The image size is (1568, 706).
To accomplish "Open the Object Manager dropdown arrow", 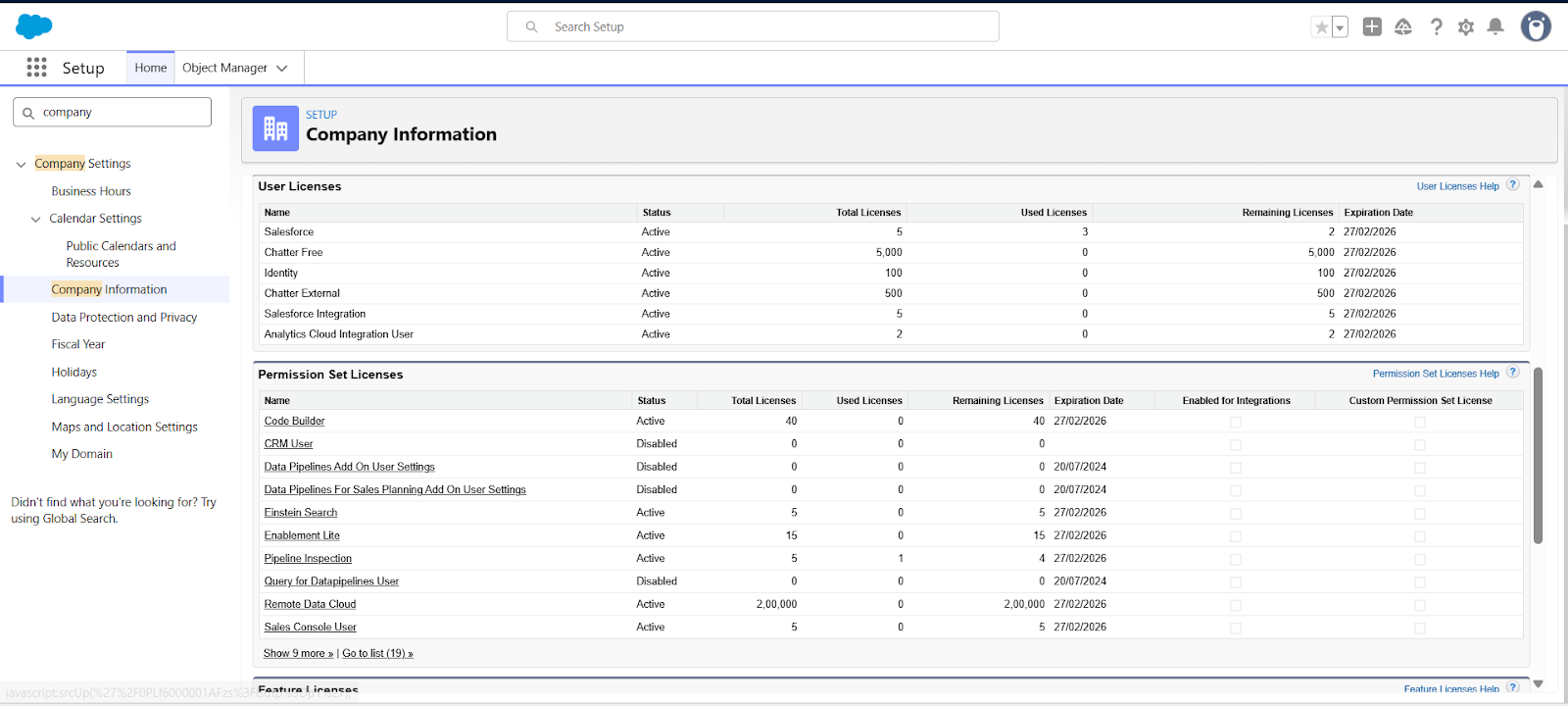I will 282,69.
